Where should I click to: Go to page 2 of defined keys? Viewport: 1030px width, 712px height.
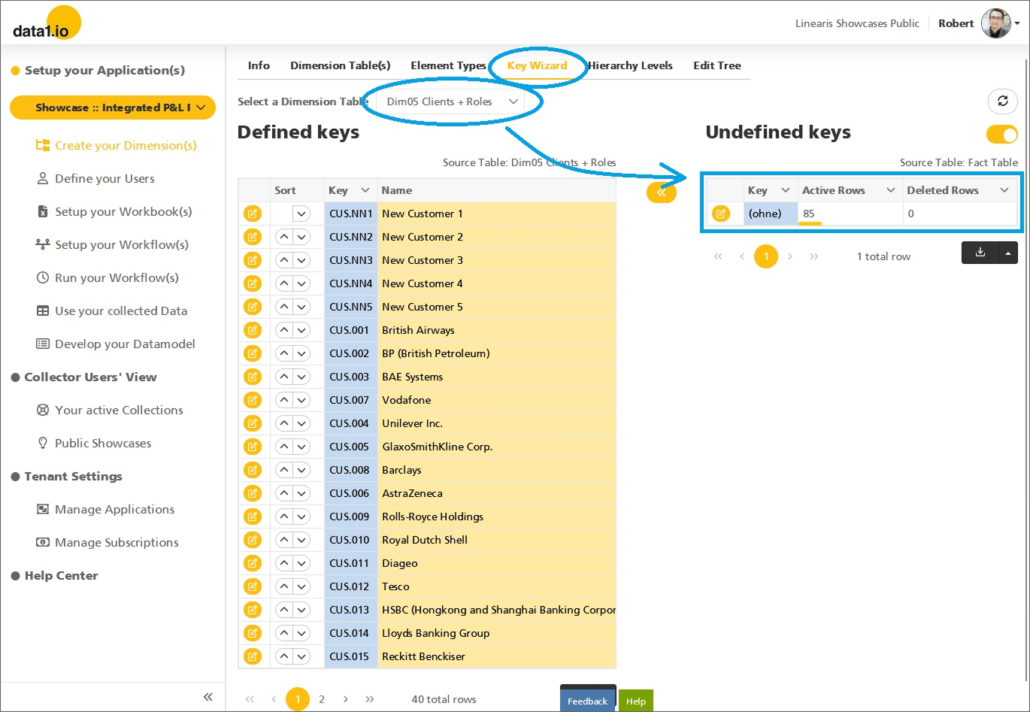click(321, 700)
